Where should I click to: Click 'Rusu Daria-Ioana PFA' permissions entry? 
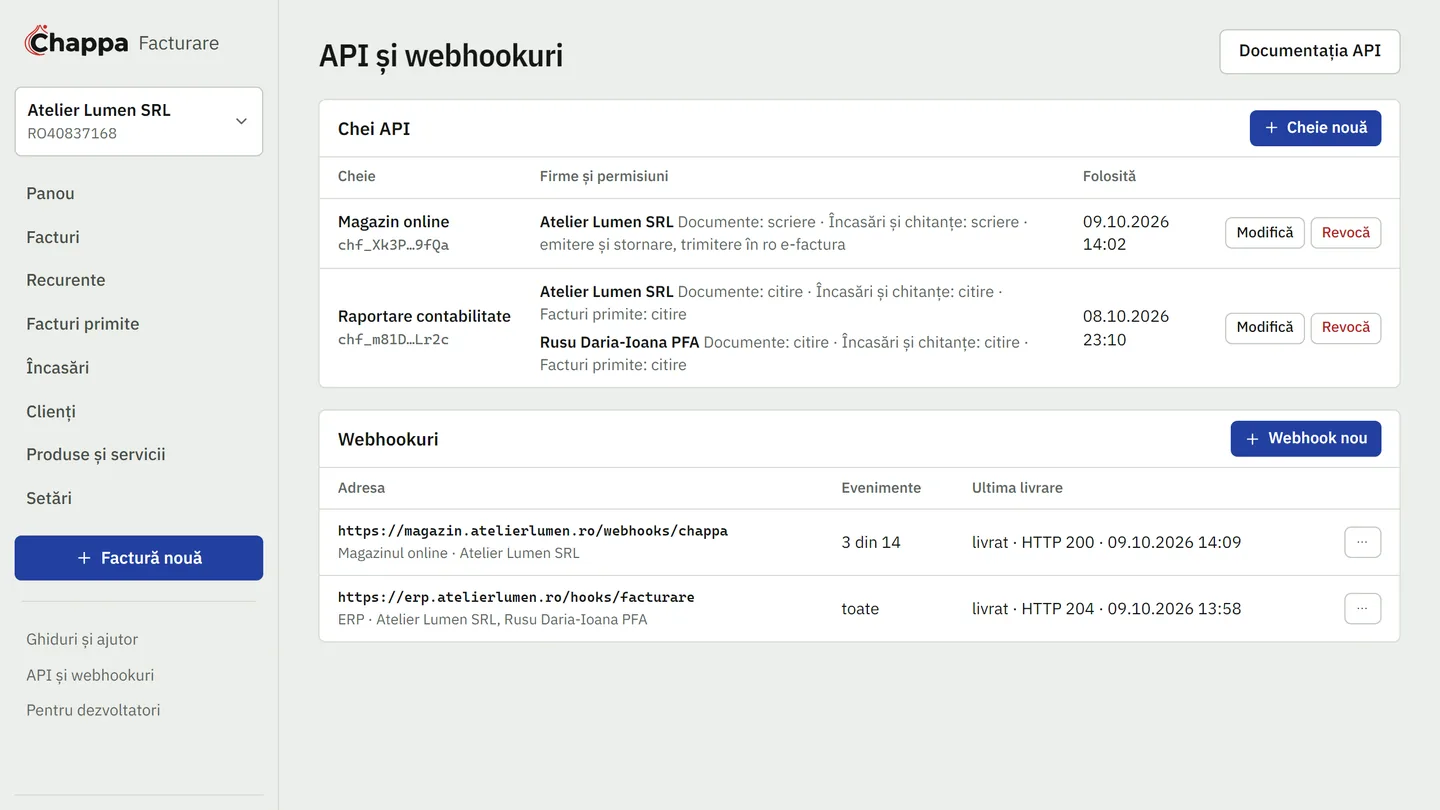[x=620, y=342]
